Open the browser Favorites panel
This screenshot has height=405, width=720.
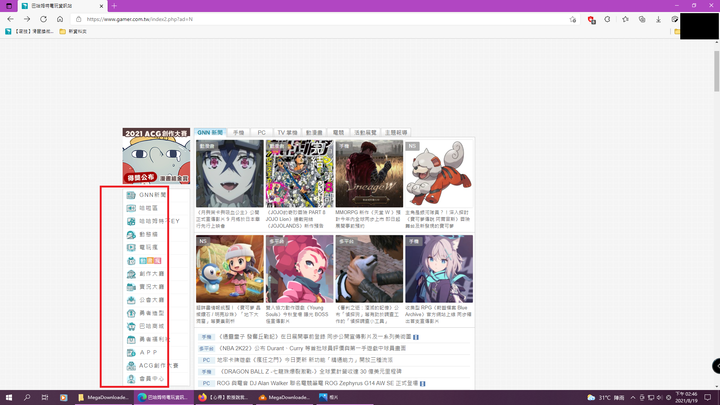click(625, 19)
